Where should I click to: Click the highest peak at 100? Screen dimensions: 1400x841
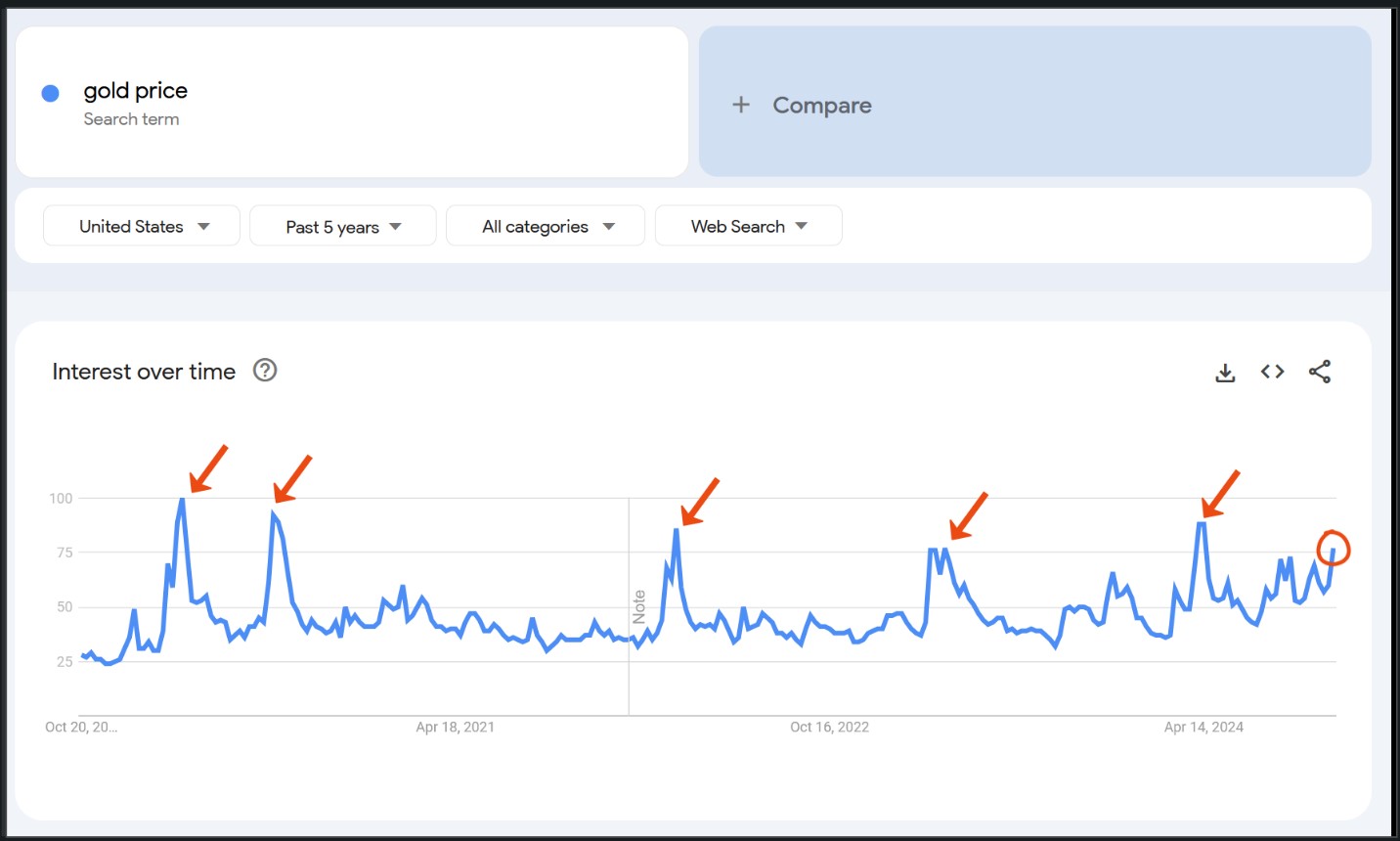[x=183, y=500]
